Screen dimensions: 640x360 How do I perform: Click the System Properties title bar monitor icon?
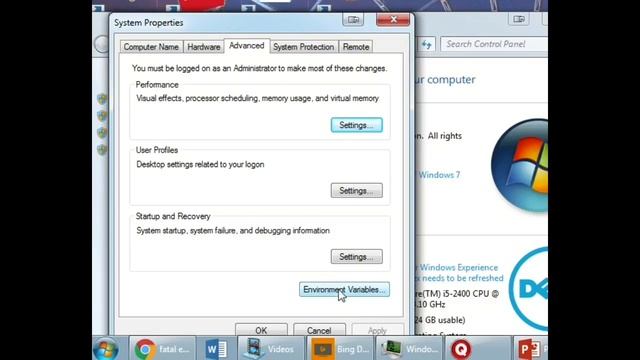353,20
